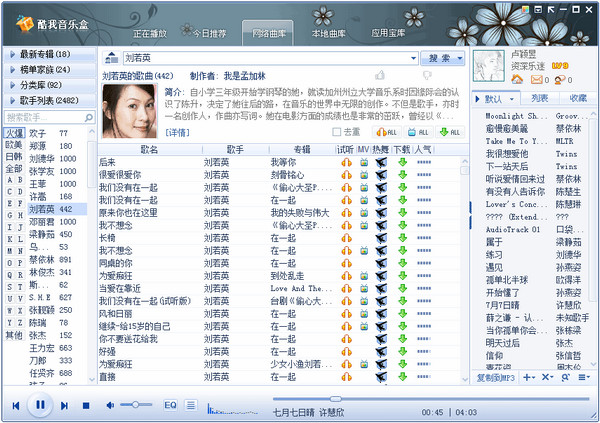Click the listen ALL button

click(x=386, y=132)
